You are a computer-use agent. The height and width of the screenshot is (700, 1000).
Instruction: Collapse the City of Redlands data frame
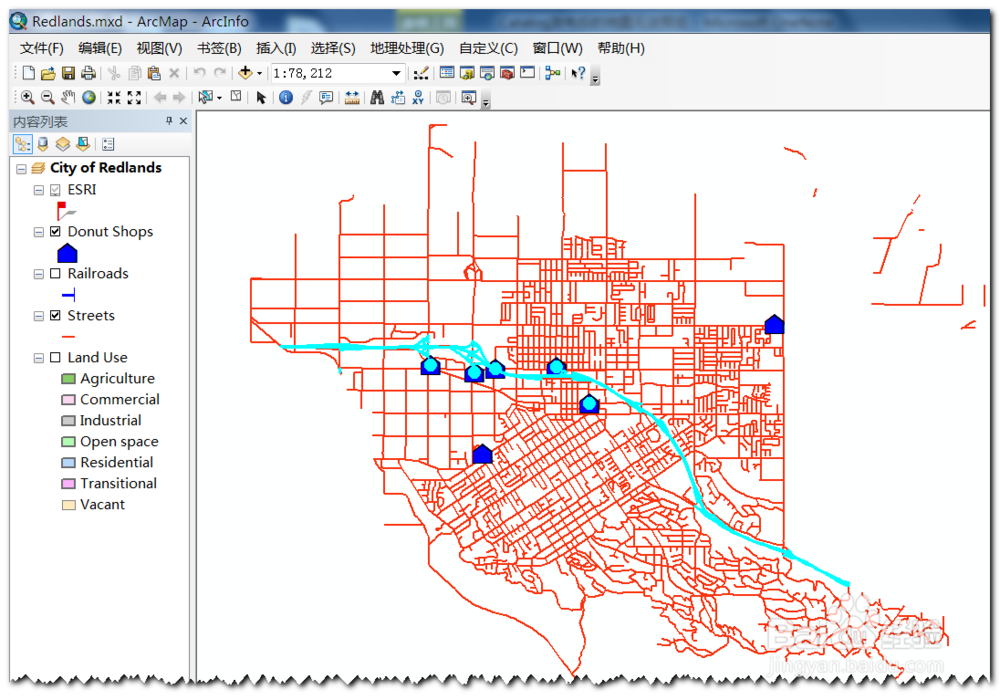[21, 169]
